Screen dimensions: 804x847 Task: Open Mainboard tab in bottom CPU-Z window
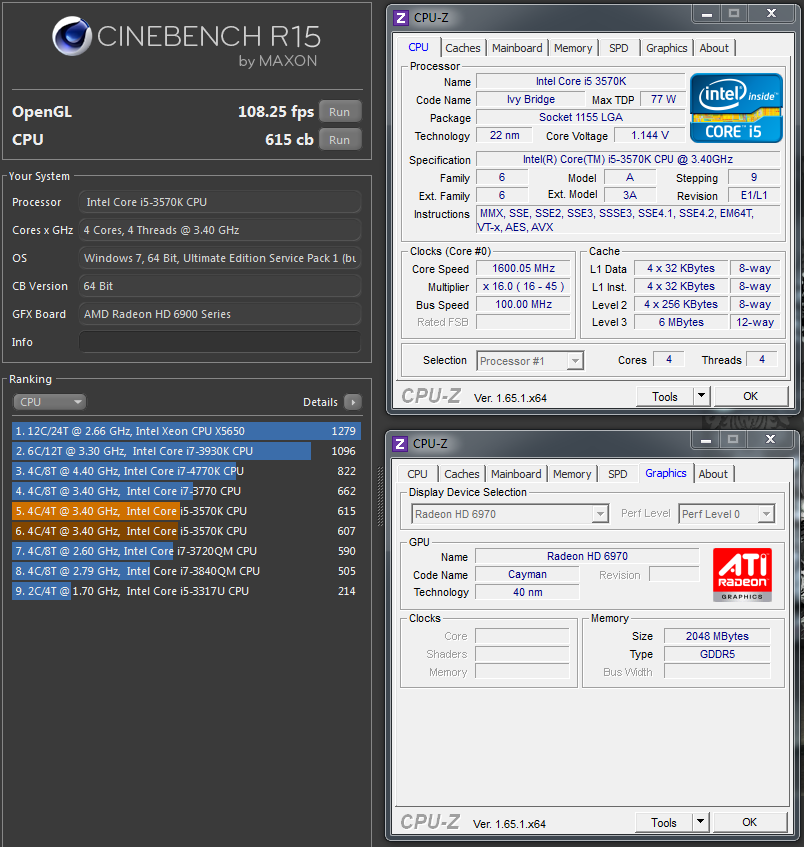[516, 474]
